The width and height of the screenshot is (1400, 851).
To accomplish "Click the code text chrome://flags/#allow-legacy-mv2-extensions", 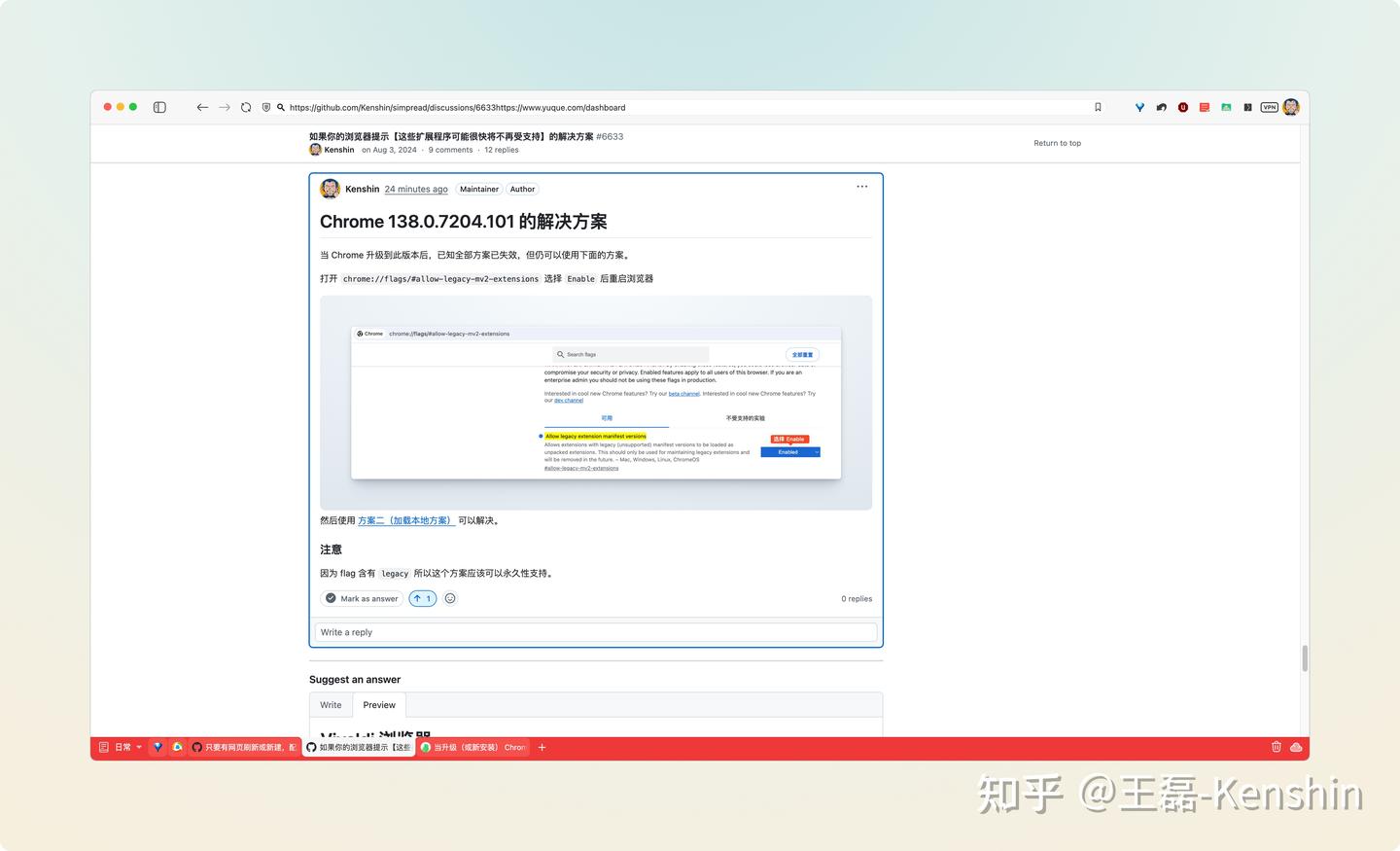I will [x=440, y=279].
